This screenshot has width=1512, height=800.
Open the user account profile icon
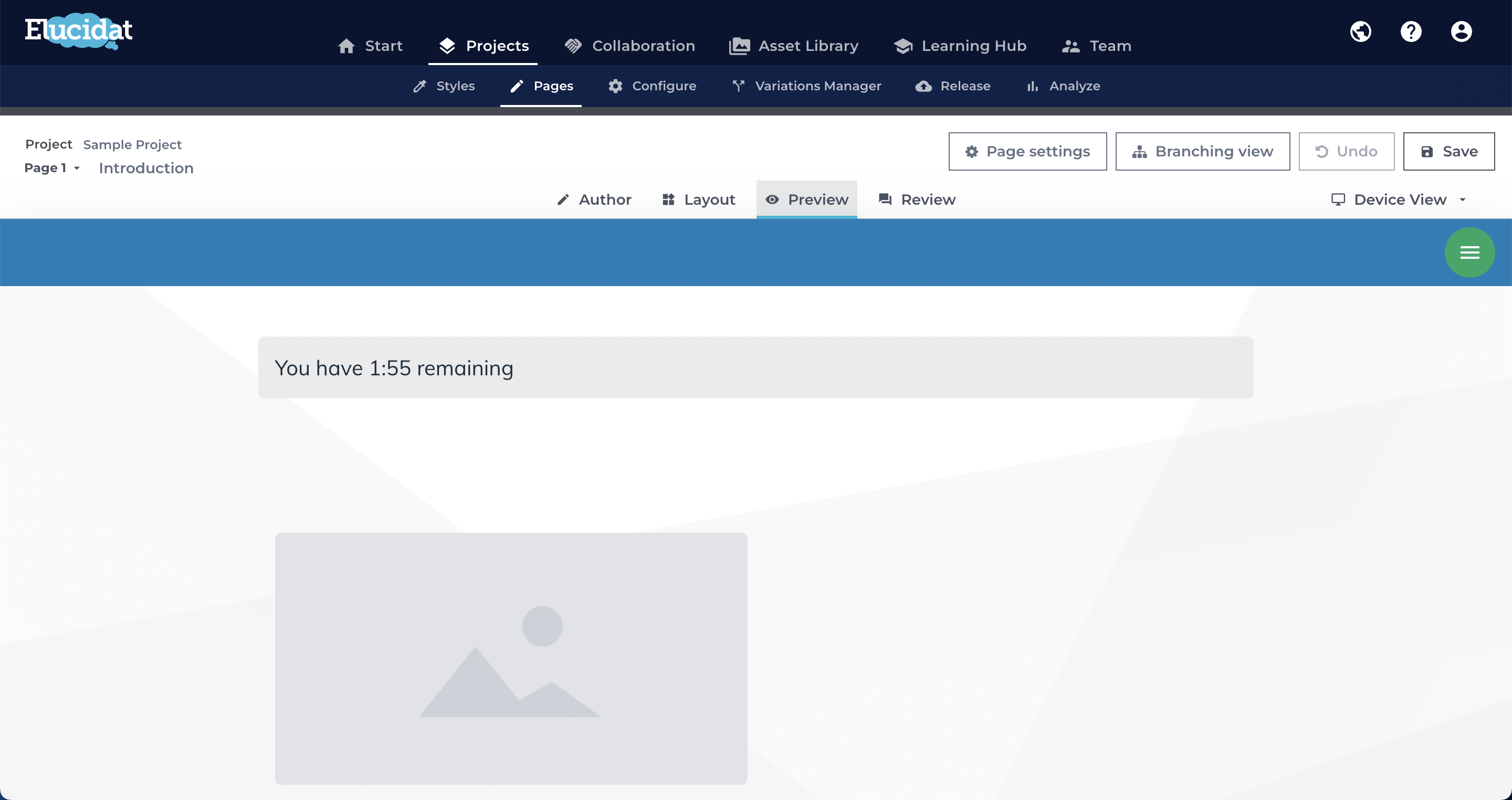click(1462, 31)
